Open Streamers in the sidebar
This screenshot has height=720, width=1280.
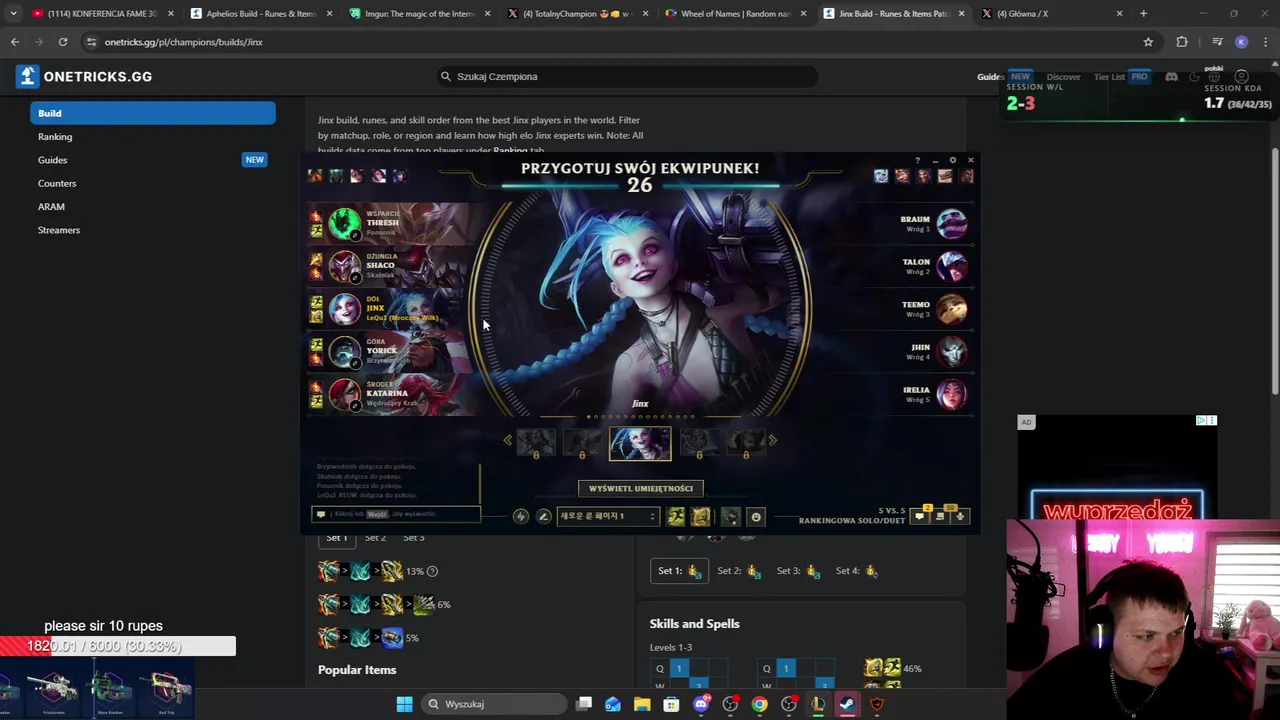pos(59,230)
